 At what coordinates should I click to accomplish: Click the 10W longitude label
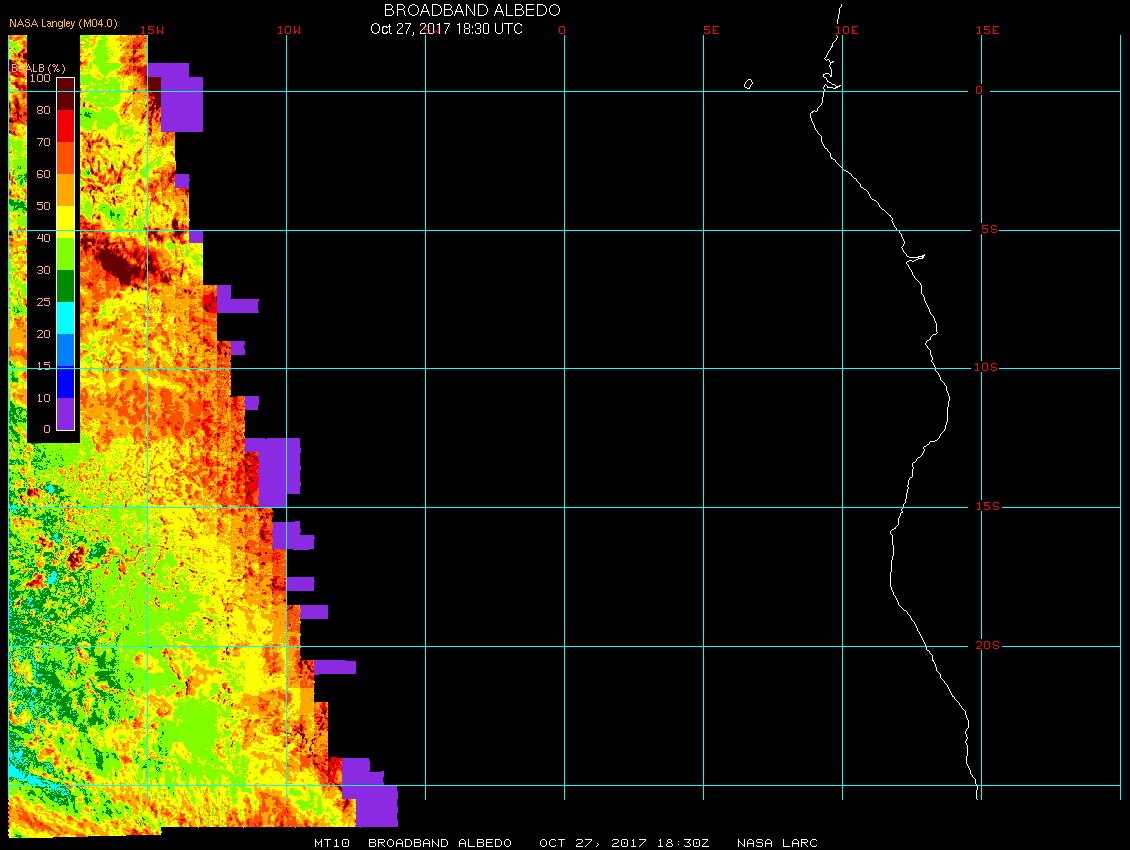(288, 30)
